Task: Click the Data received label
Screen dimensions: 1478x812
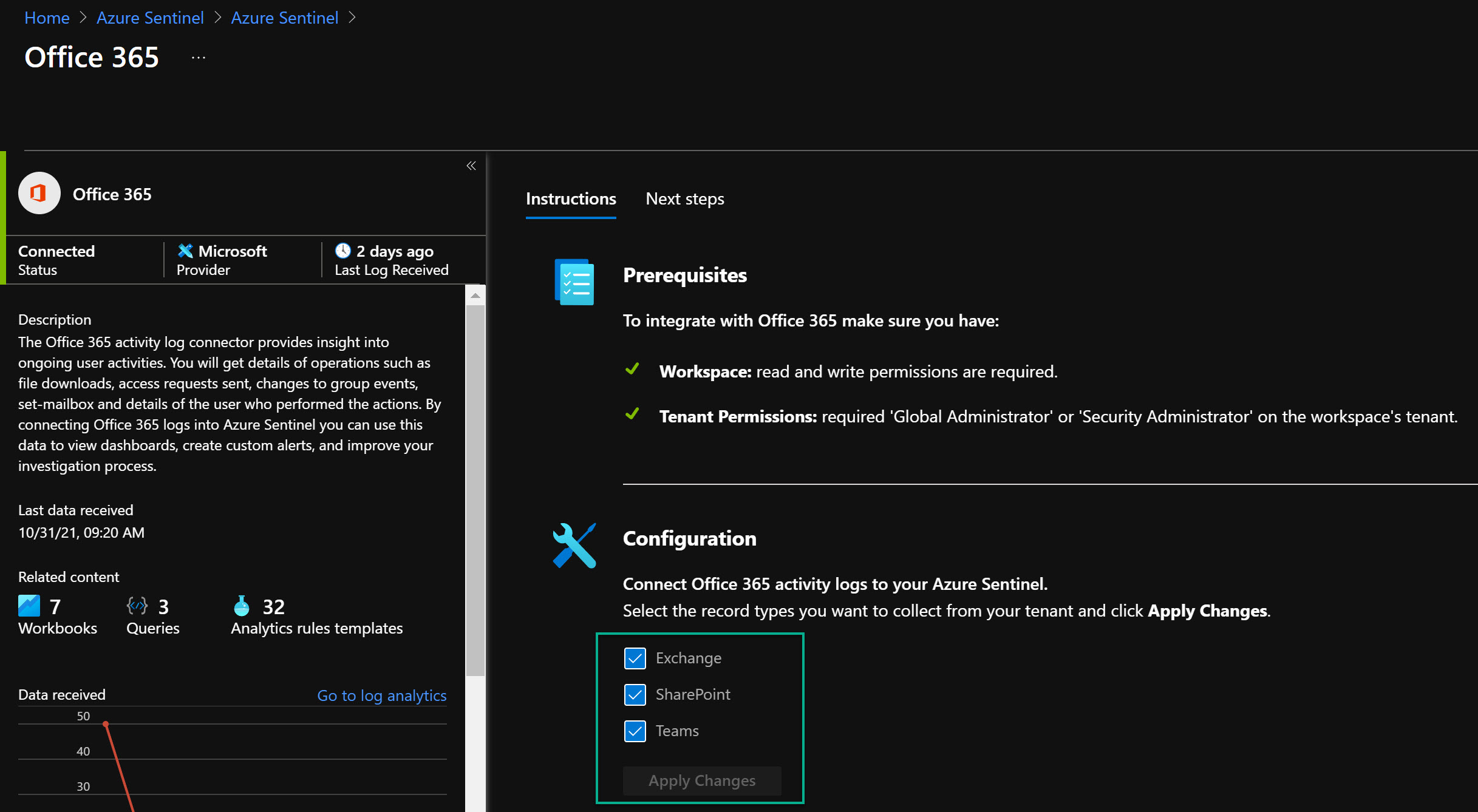Action: click(62, 695)
